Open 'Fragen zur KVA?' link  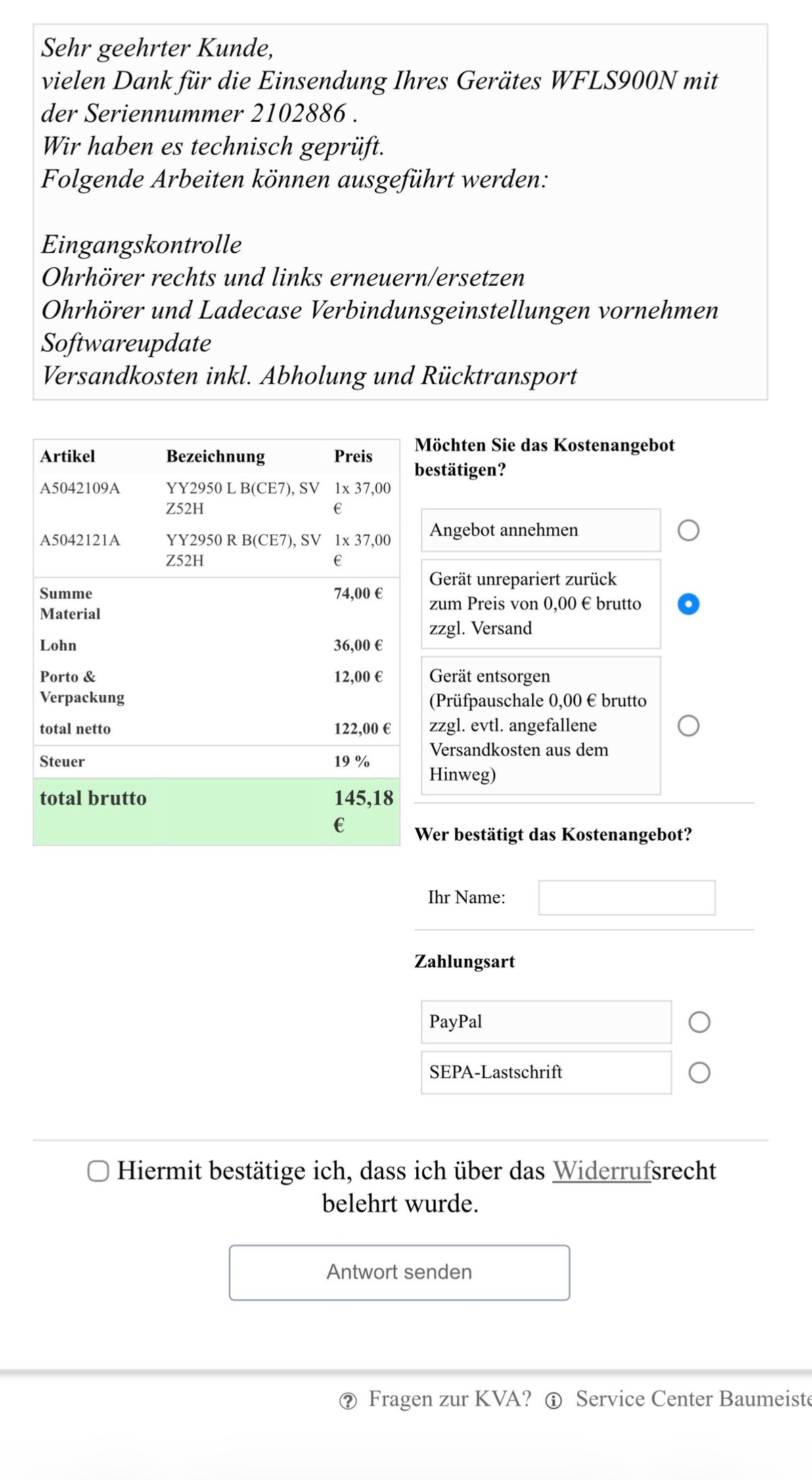point(449,1399)
